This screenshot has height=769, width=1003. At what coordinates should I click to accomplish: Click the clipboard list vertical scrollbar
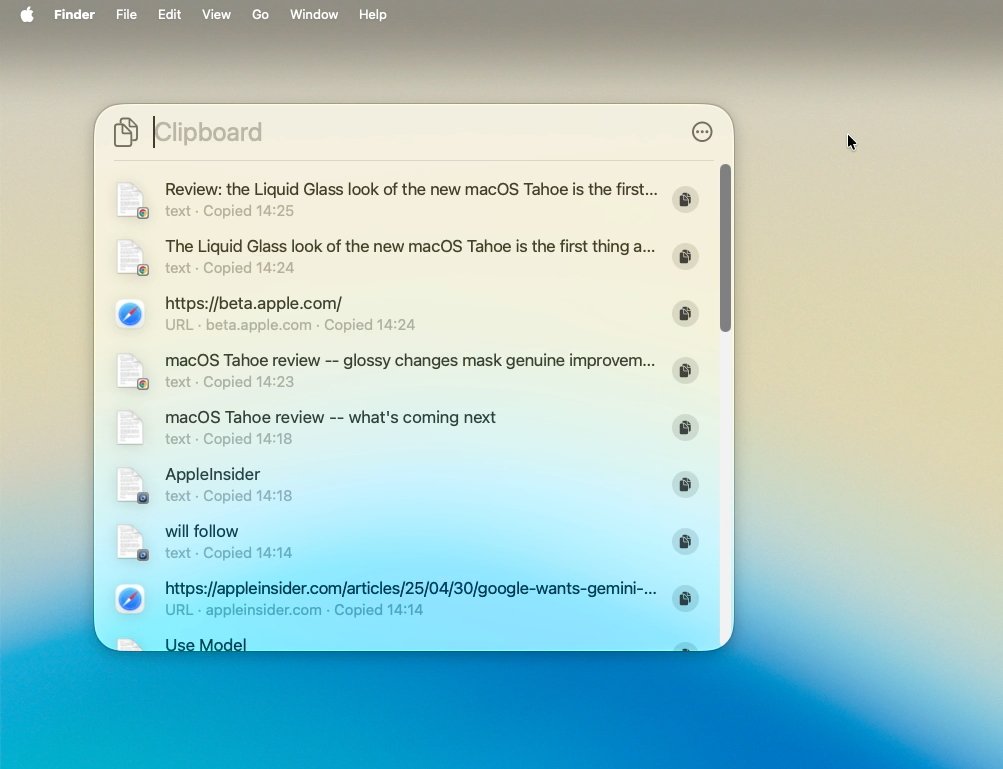pyautogui.click(x=725, y=248)
